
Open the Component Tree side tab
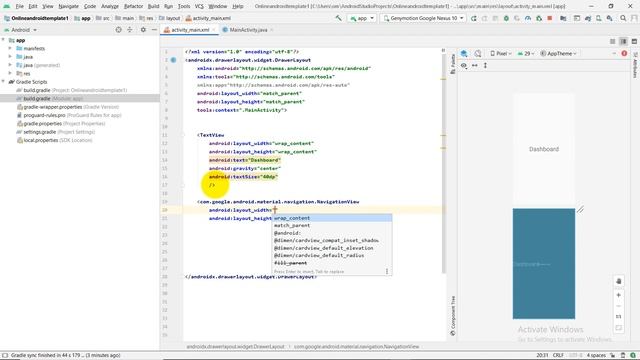(x=453, y=316)
